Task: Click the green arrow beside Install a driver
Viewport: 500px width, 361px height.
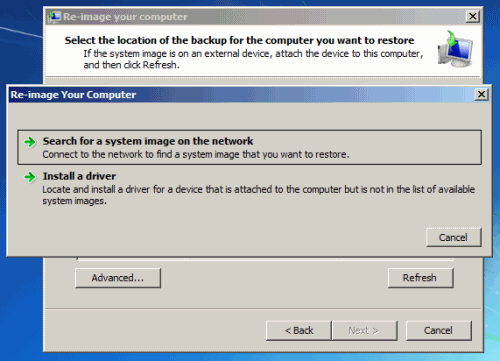Action: (x=30, y=177)
